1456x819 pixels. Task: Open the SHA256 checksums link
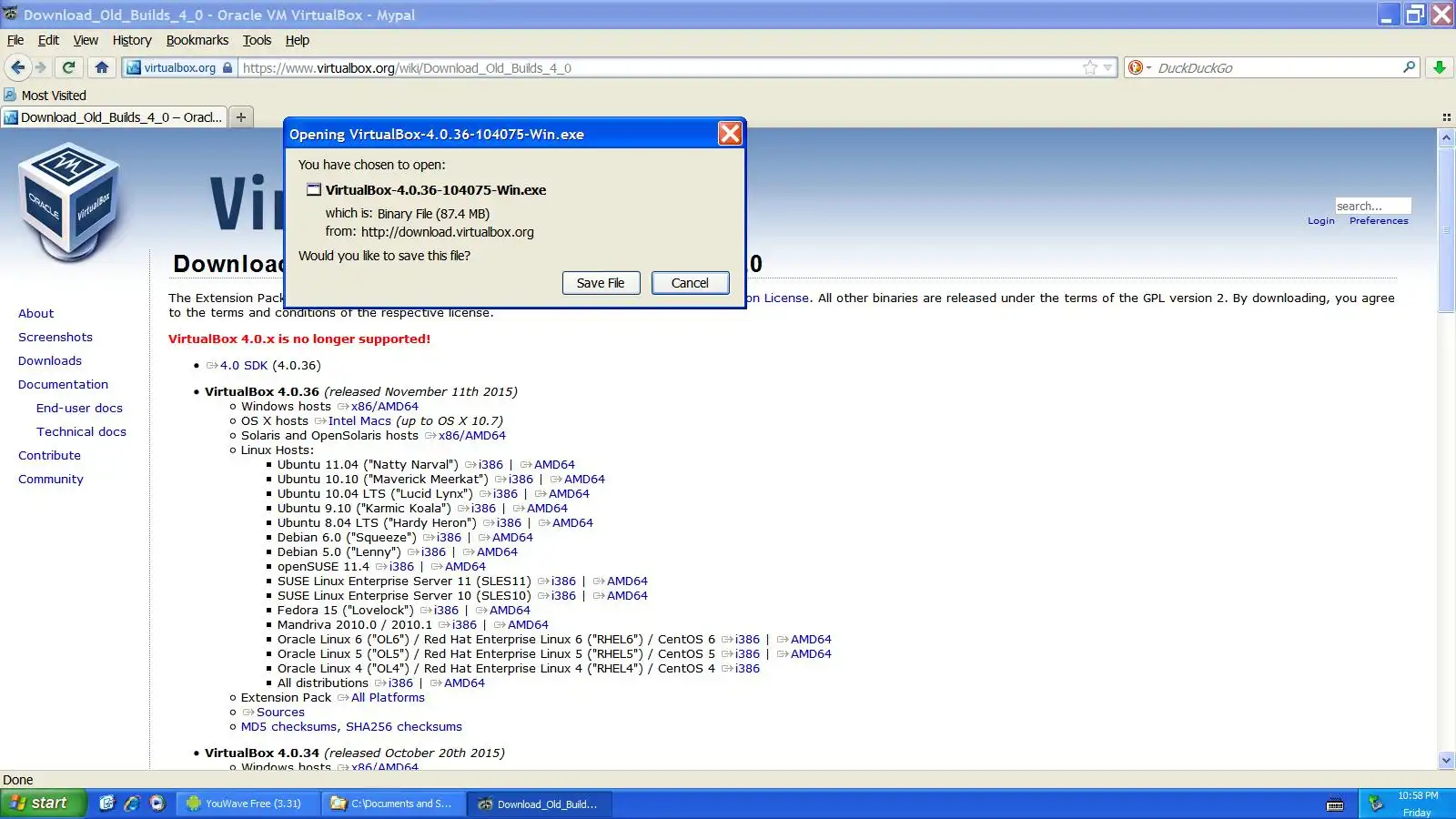(404, 727)
